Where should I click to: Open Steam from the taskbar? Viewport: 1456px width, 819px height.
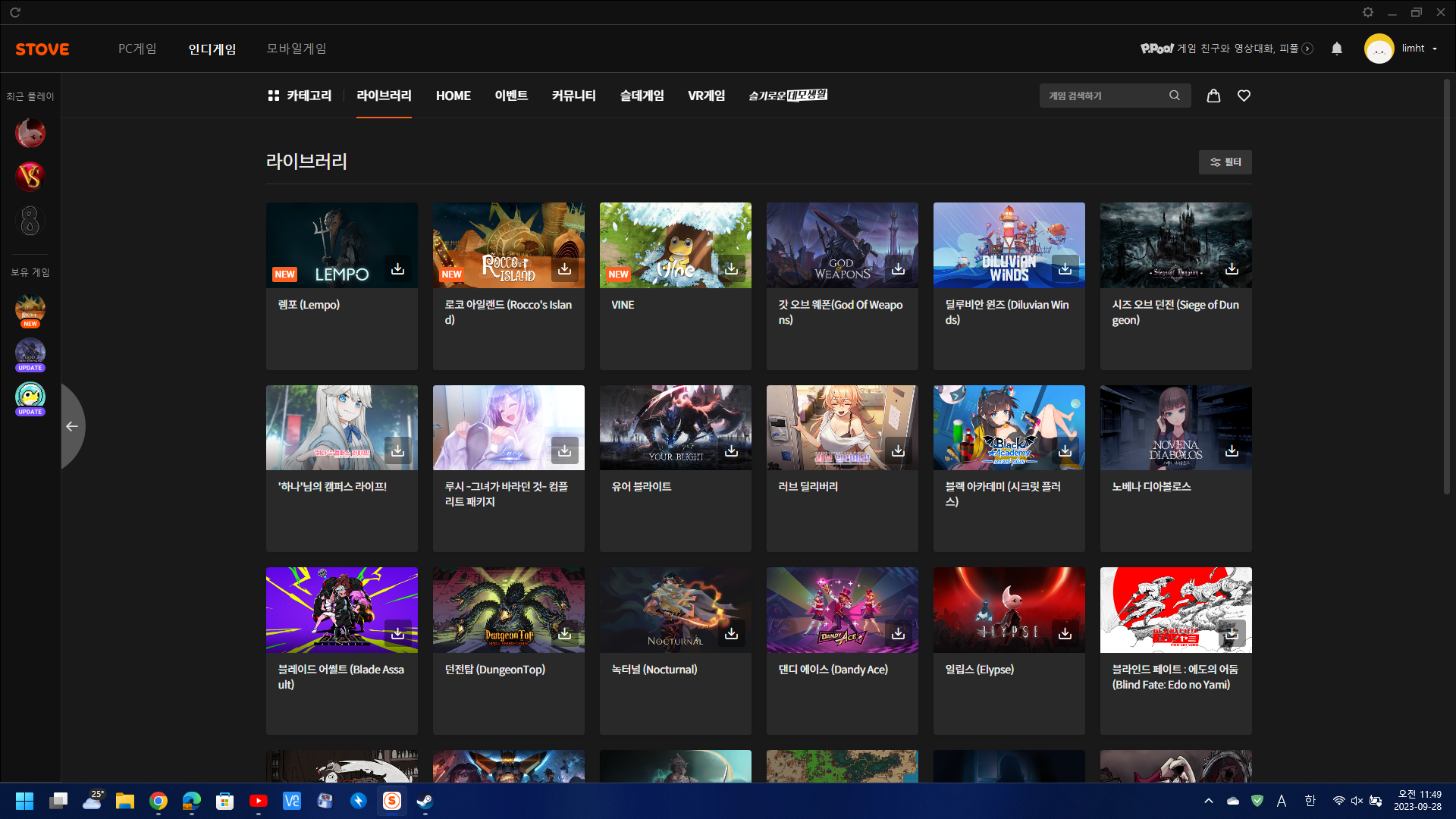tap(425, 801)
